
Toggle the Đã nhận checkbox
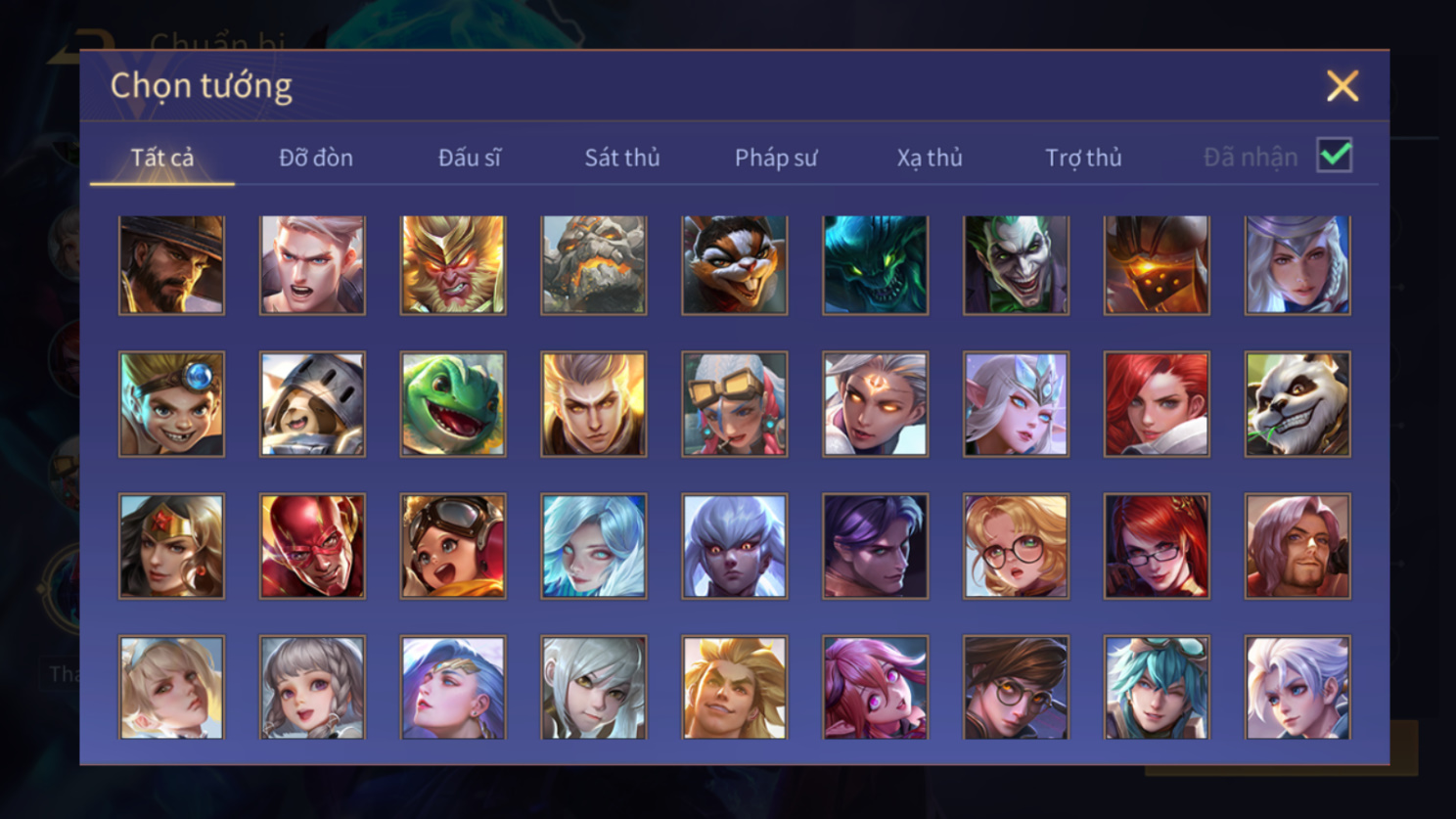(x=1335, y=156)
